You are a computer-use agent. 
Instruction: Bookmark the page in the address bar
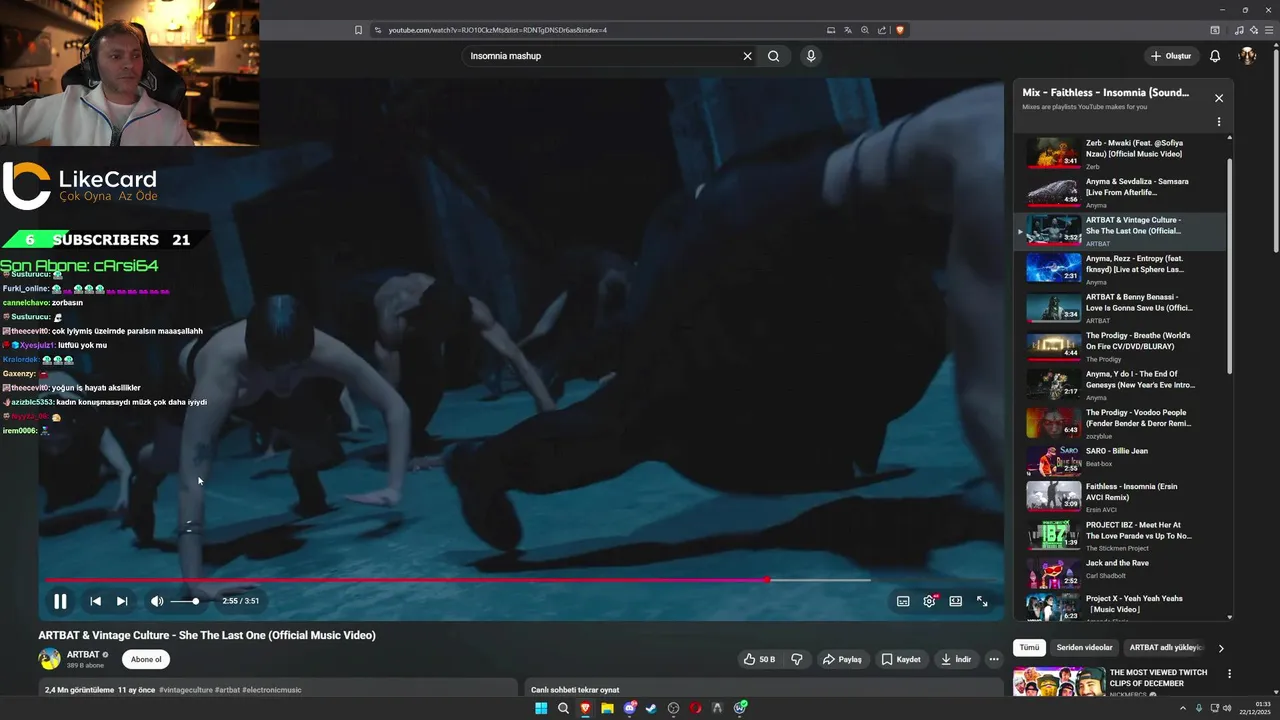coord(358,30)
